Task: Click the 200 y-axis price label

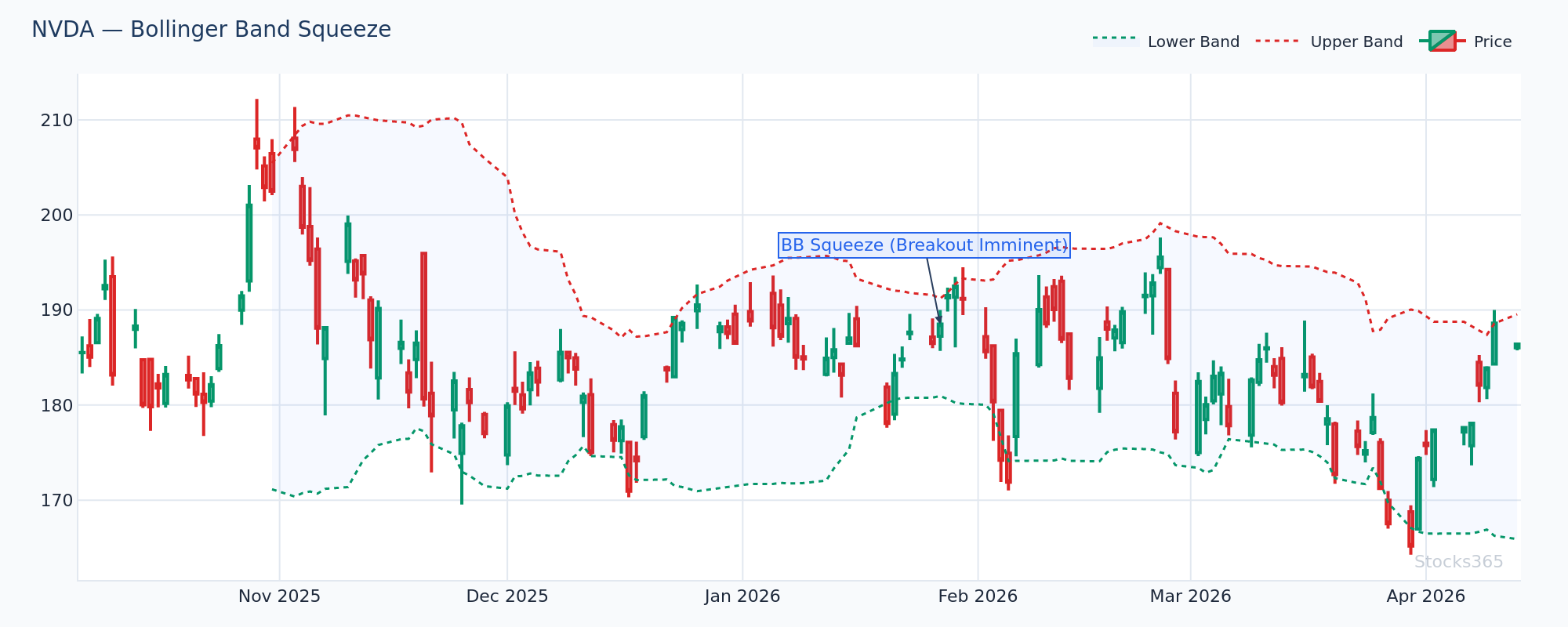Action: [x=56, y=216]
